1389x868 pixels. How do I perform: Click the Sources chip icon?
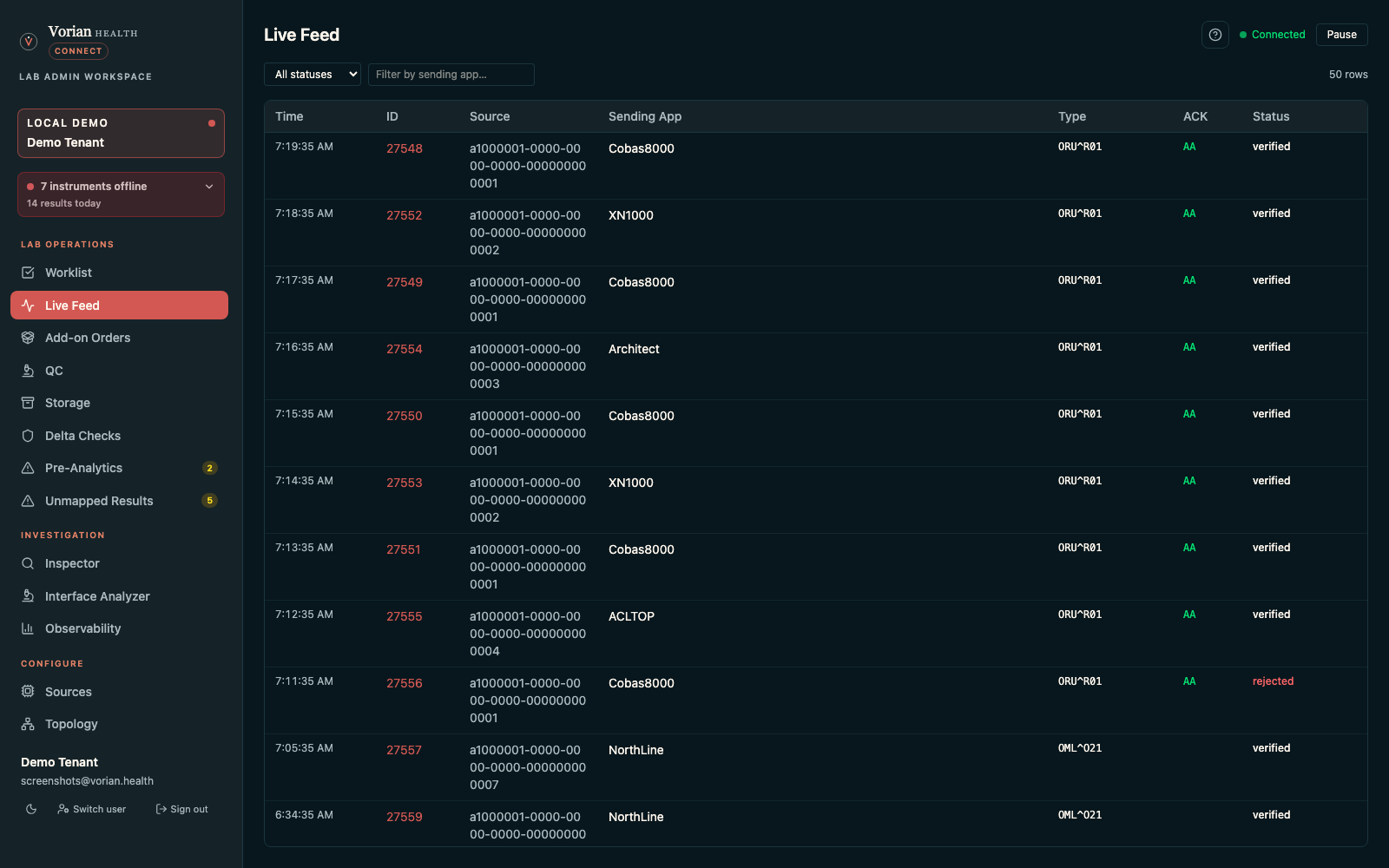tap(28, 692)
